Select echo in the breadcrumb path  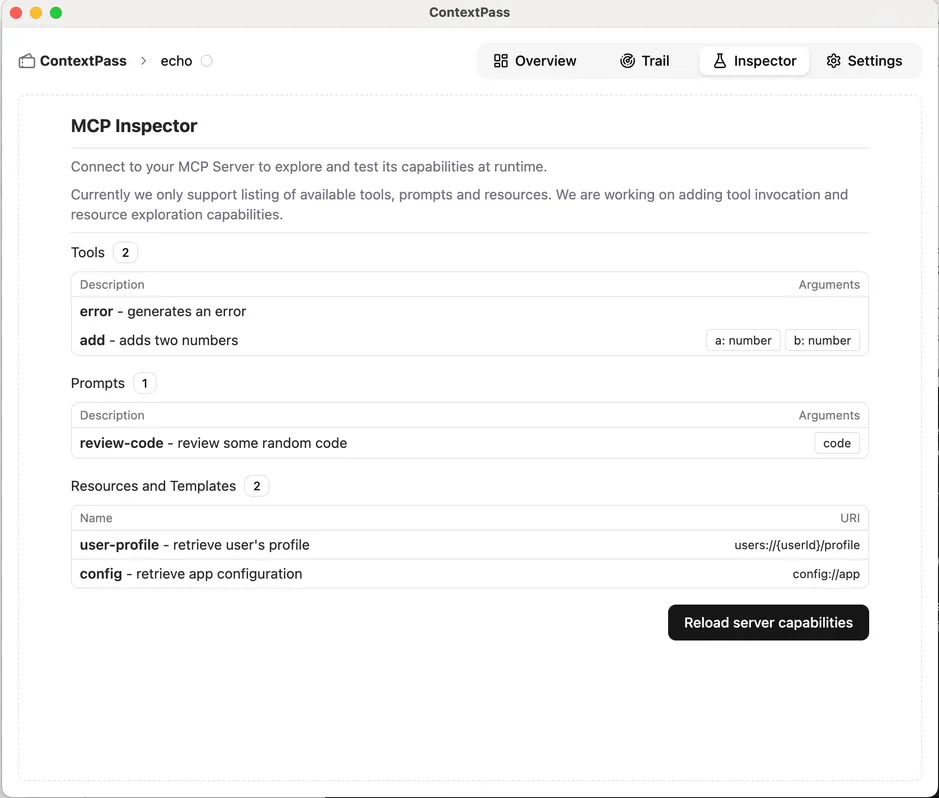click(175, 60)
